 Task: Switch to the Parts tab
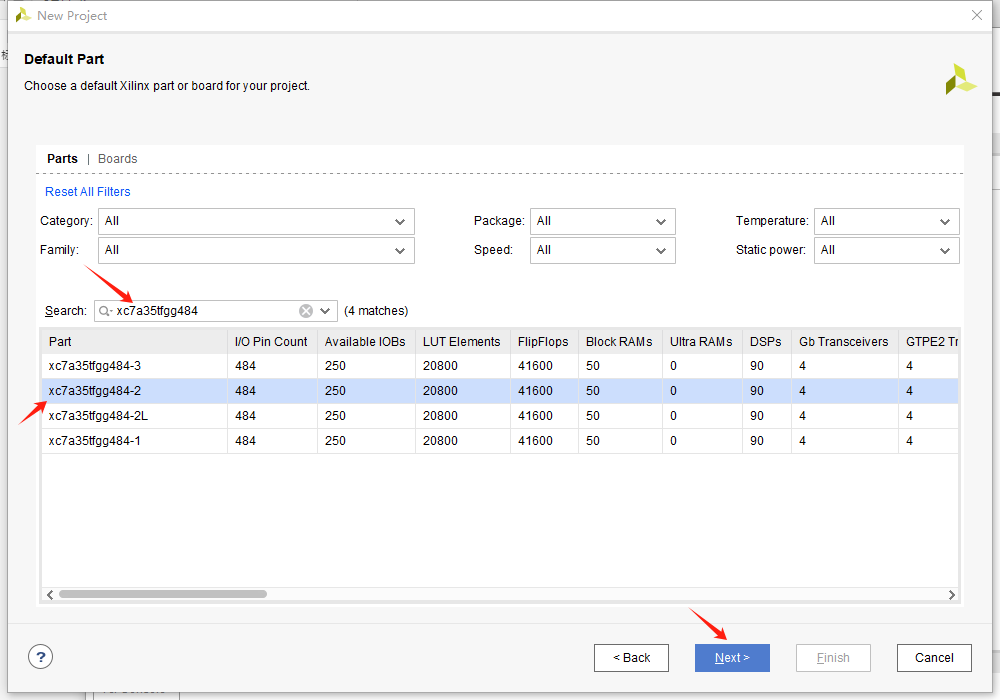(x=62, y=159)
